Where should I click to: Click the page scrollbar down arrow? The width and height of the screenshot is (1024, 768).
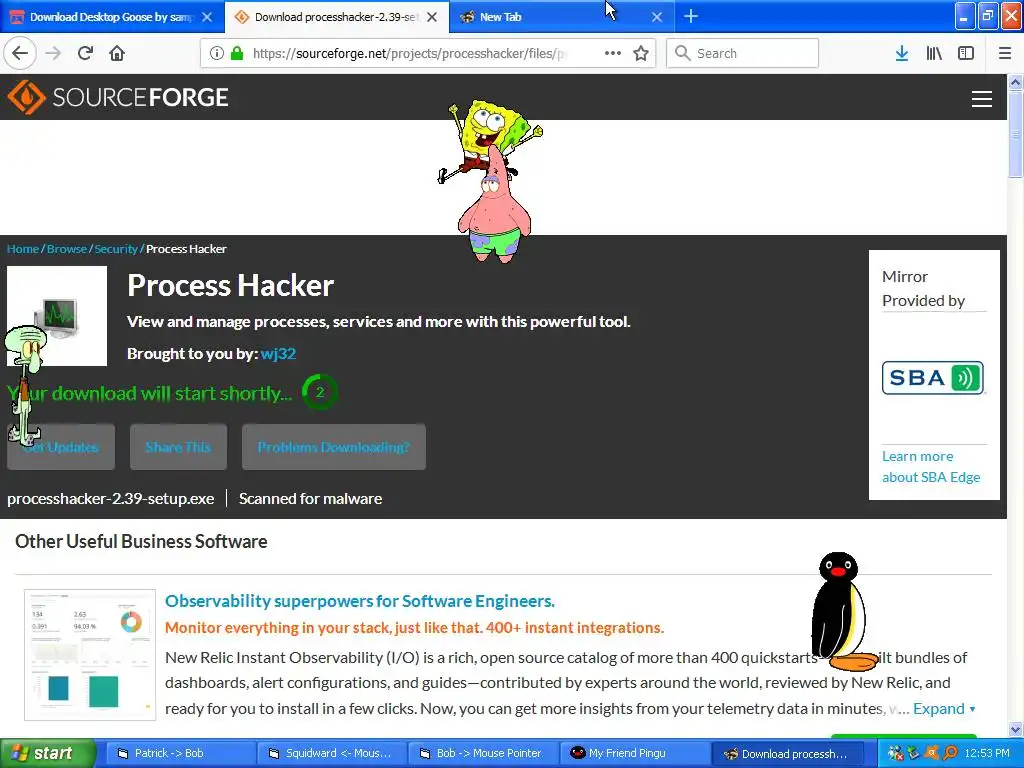[1015, 729]
